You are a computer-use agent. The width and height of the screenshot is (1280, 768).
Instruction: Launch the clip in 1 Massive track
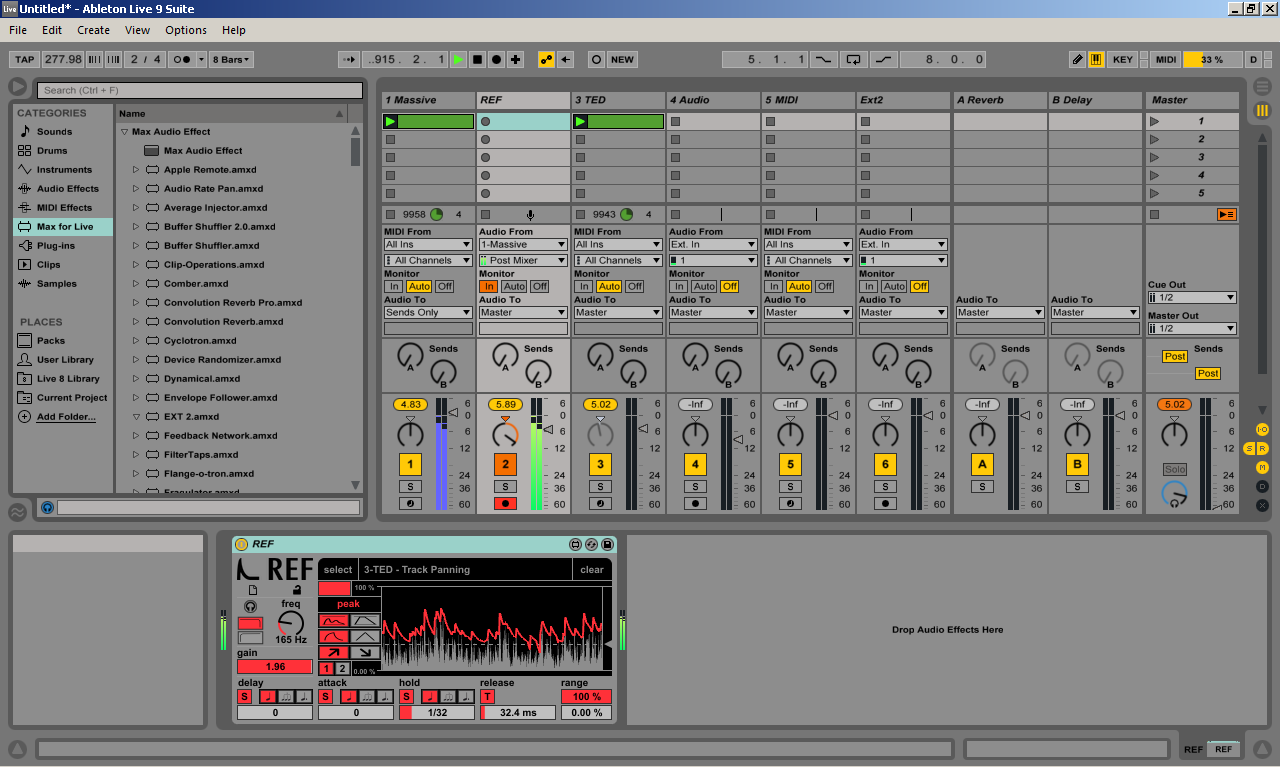pyautogui.click(x=391, y=122)
